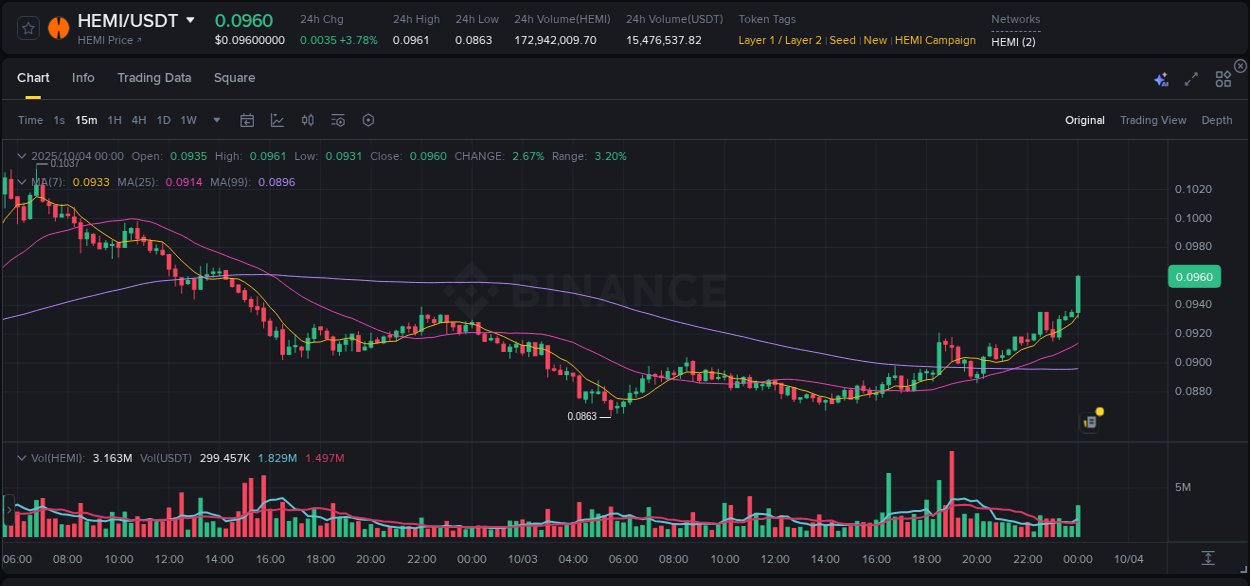Viewport: 1250px width, 586px height.
Task: Open the timeframe dropdown arrow next to 1W
Action: tap(215, 120)
